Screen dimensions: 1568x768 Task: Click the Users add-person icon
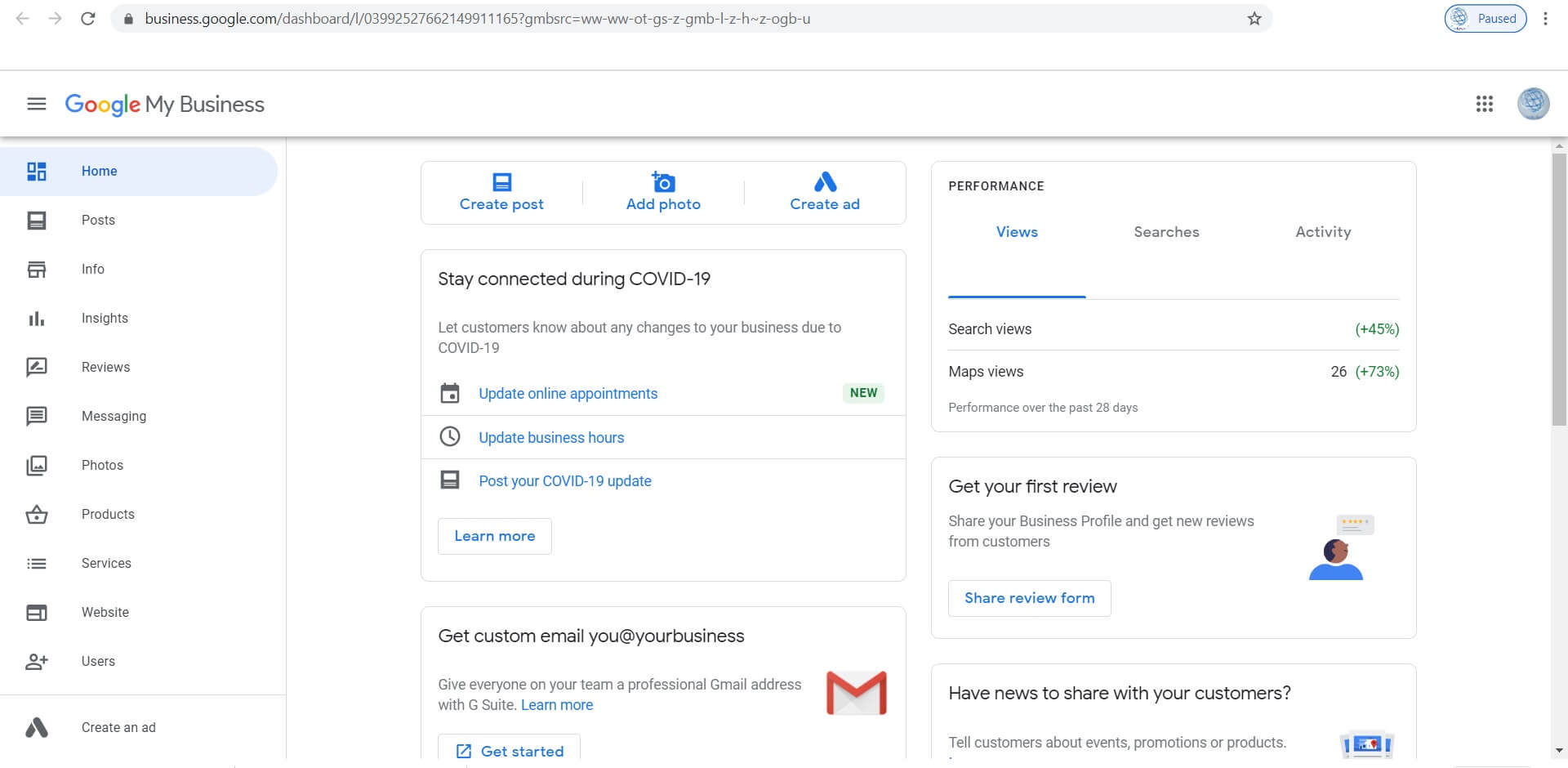[37, 662]
